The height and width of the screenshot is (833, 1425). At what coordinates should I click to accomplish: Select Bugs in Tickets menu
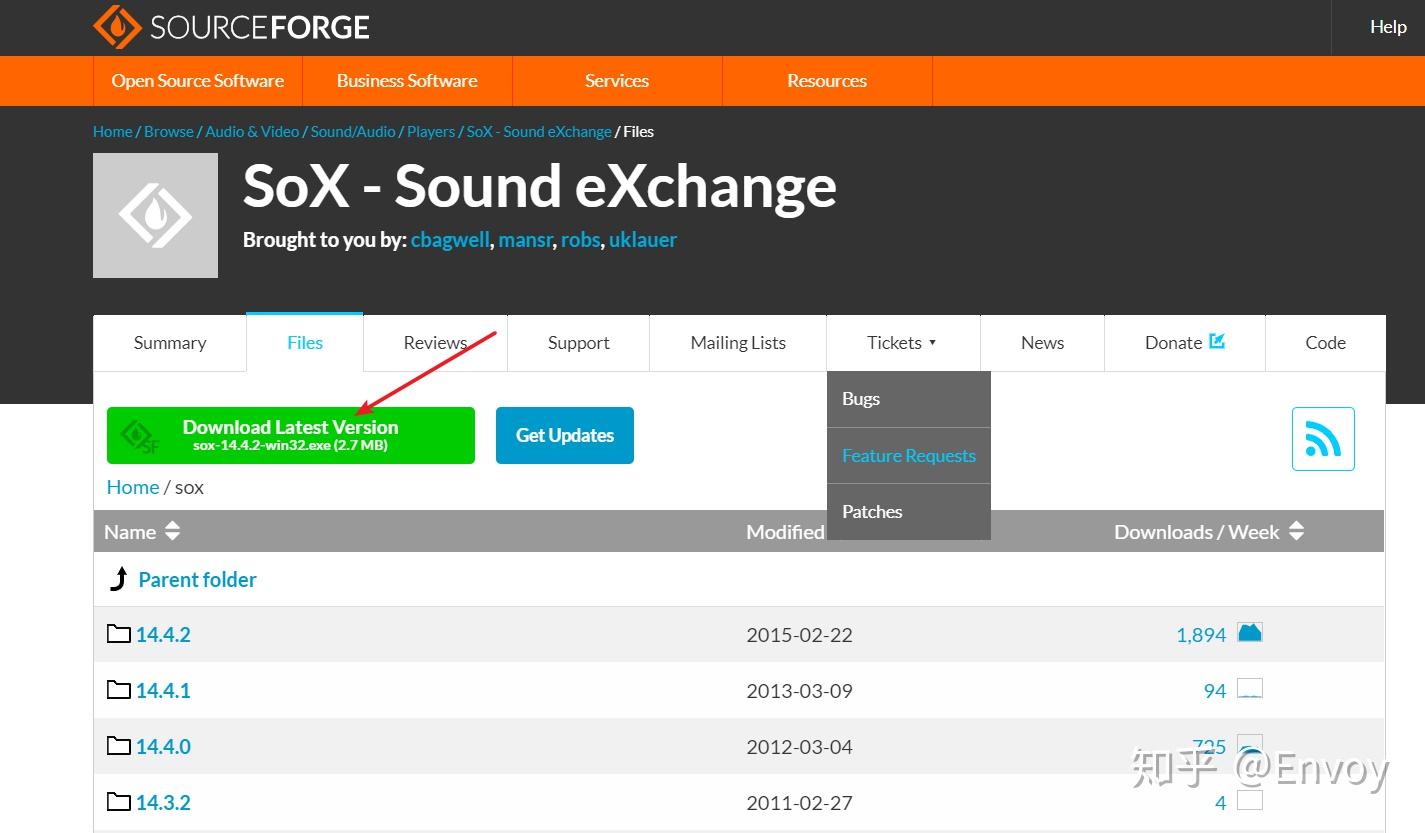[908, 399]
